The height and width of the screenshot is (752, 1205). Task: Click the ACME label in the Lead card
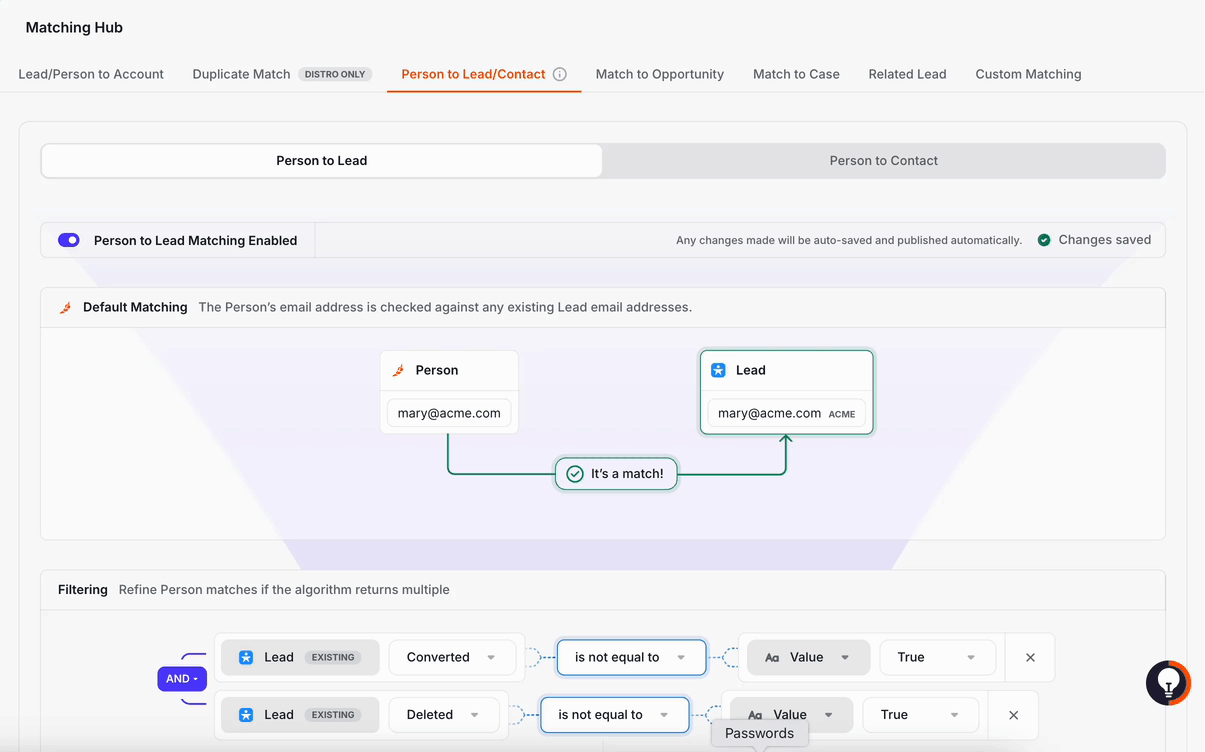click(x=842, y=414)
